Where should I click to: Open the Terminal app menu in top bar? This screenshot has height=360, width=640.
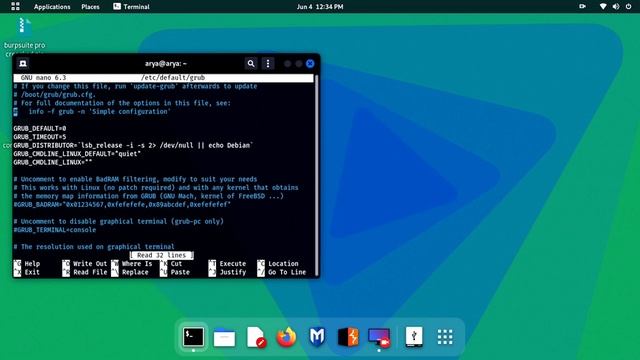pos(131,7)
